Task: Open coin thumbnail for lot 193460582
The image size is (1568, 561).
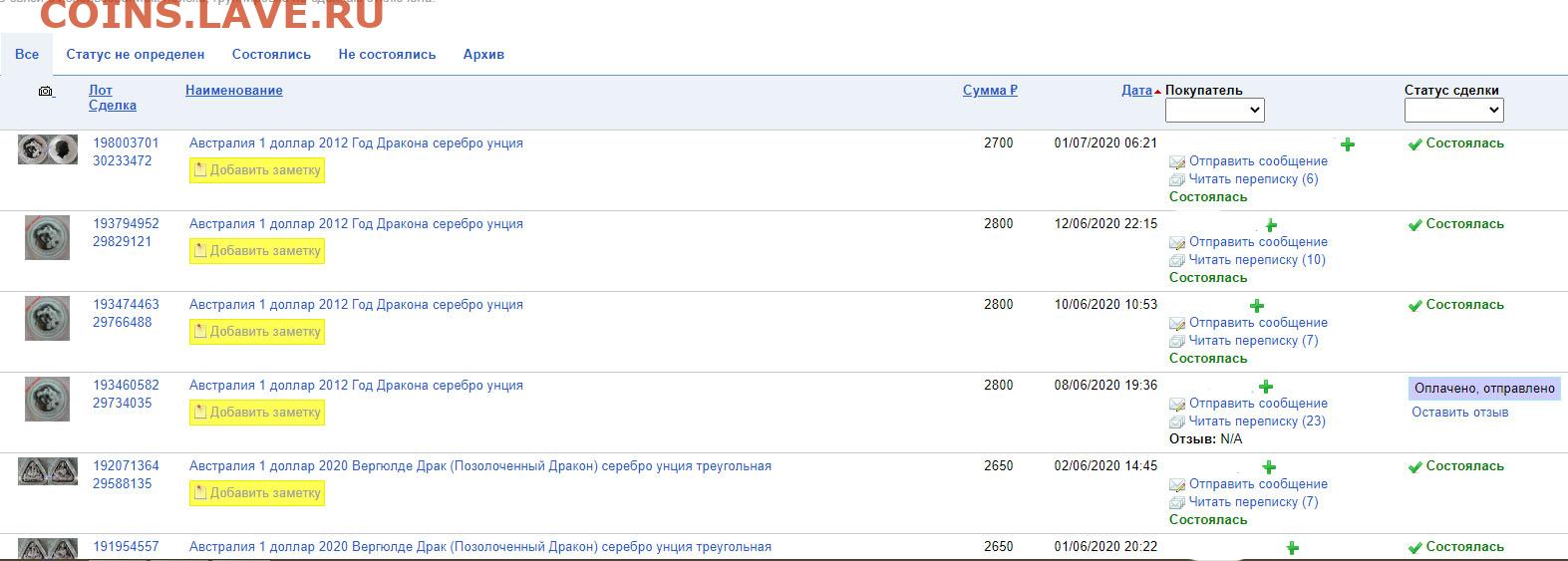Action: [47, 400]
